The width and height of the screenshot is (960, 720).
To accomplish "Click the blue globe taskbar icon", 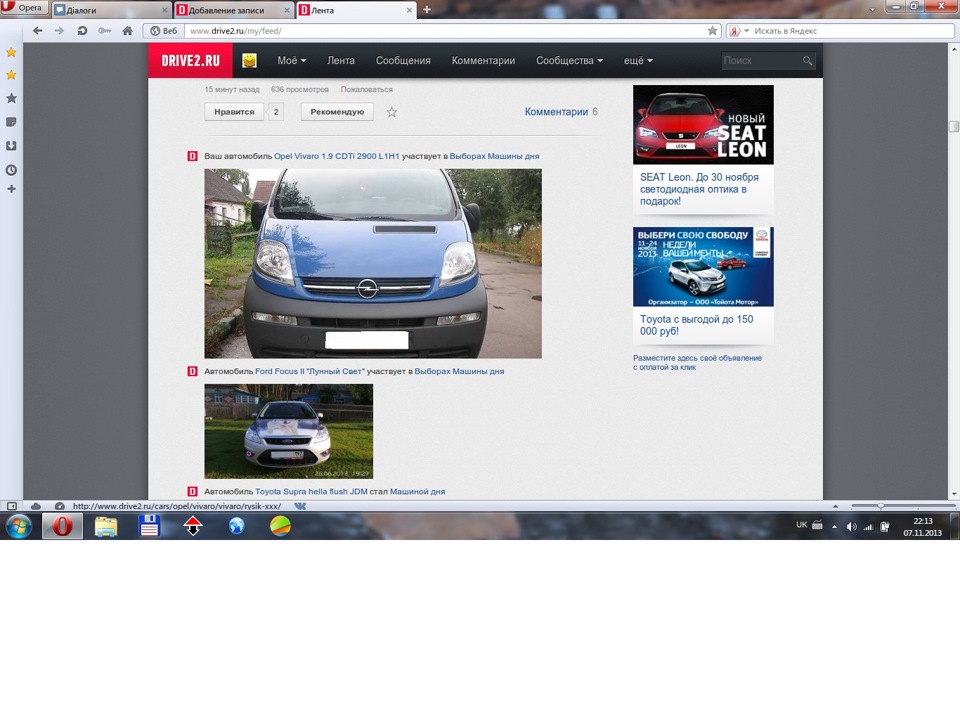I will tap(236, 527).
